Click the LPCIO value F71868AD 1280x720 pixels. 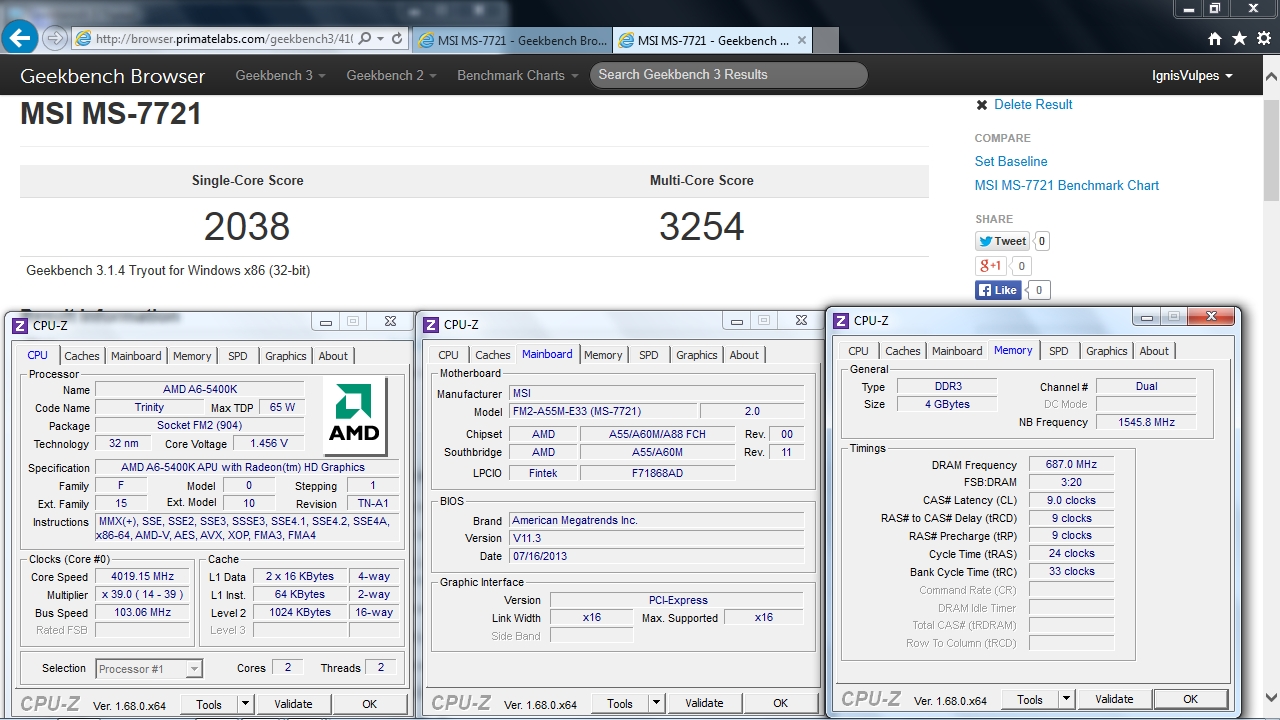point(657,474)
